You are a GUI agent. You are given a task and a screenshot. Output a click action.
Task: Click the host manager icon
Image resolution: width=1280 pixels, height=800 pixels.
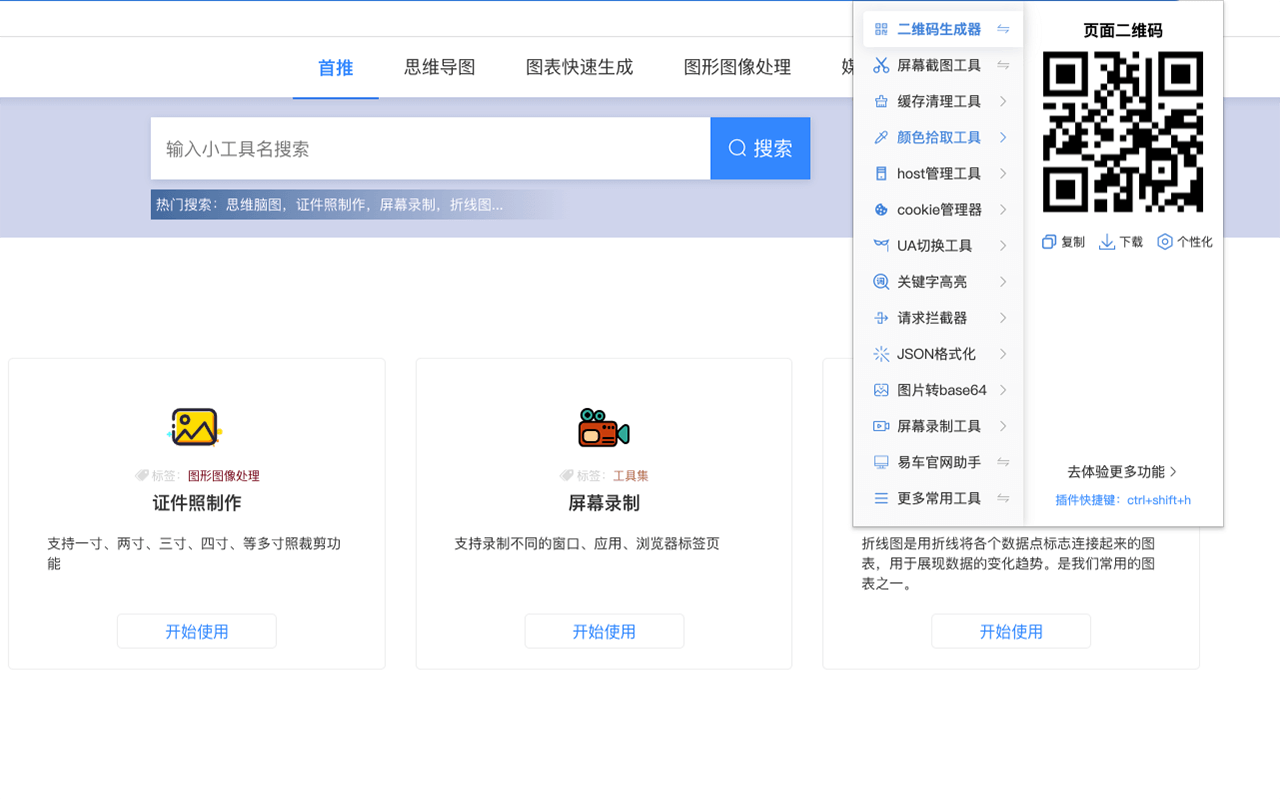tap(881, 173)
